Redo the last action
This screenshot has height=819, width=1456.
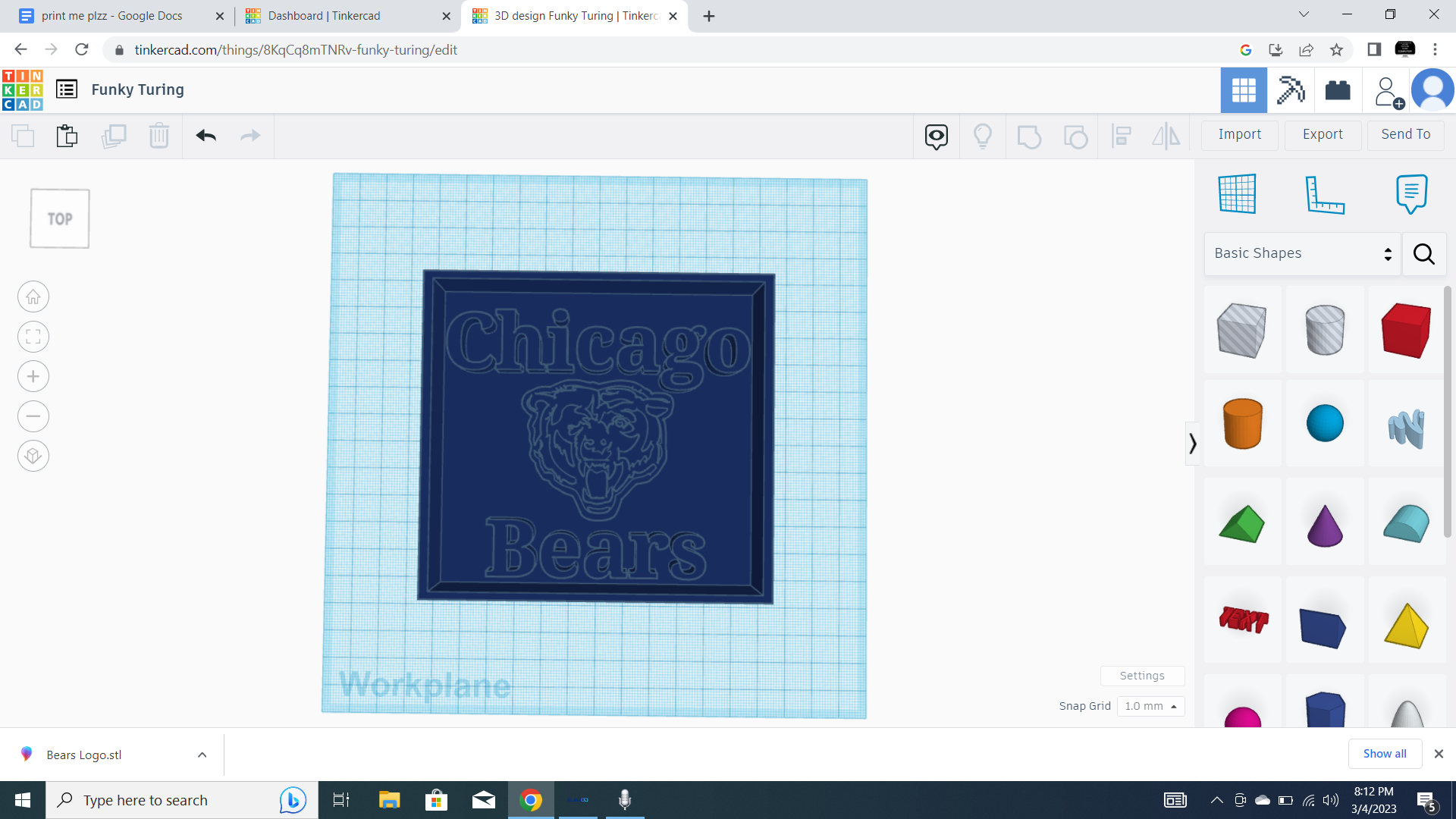click(x=250, y=136)
